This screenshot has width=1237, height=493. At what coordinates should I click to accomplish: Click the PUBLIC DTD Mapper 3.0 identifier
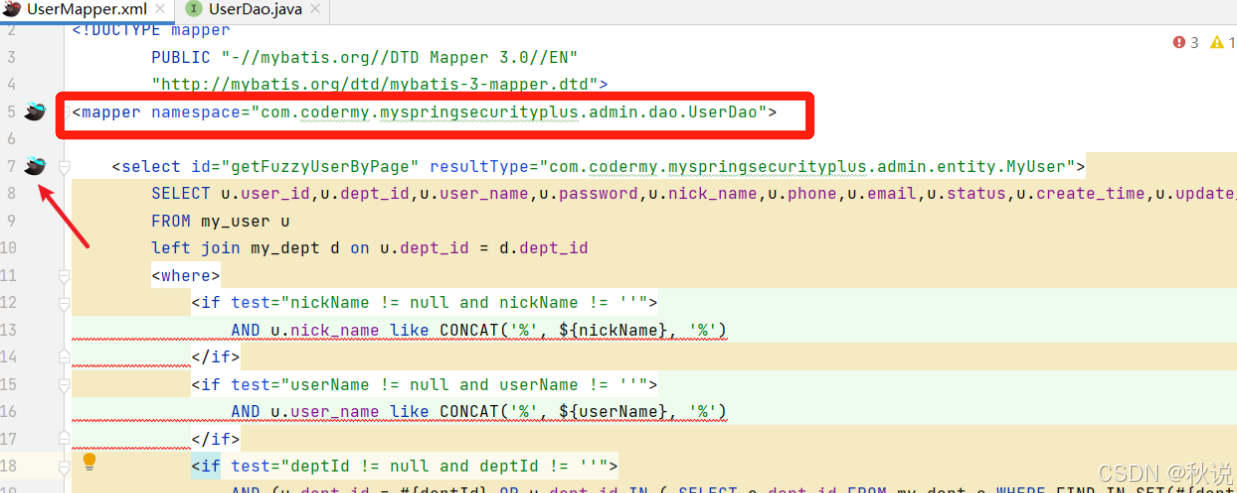point(400,57)
